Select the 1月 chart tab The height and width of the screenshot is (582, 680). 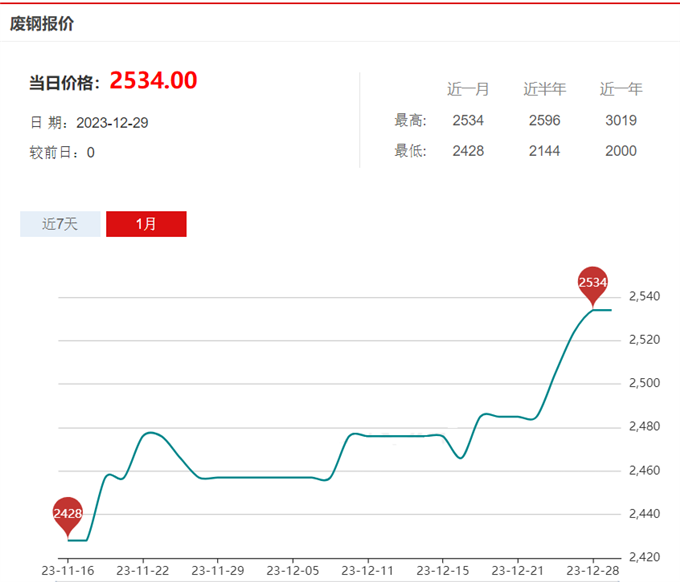click(x=146, y=224)
